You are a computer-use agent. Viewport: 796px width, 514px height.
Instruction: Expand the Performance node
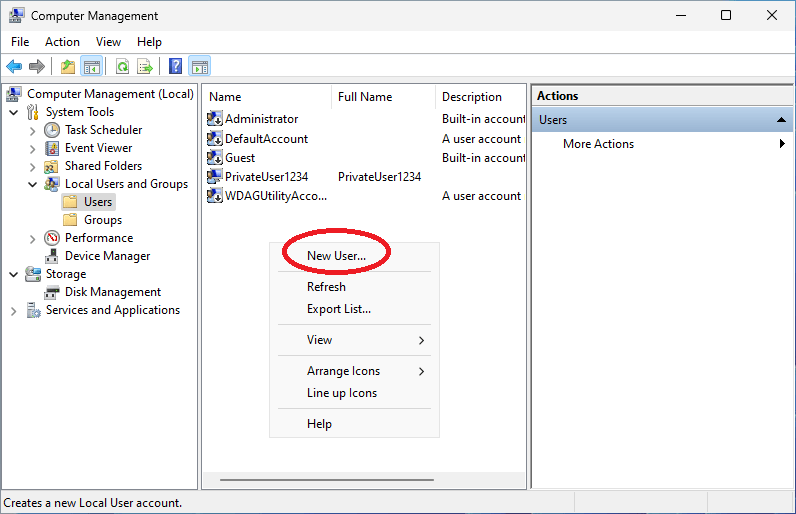point(32,238)
